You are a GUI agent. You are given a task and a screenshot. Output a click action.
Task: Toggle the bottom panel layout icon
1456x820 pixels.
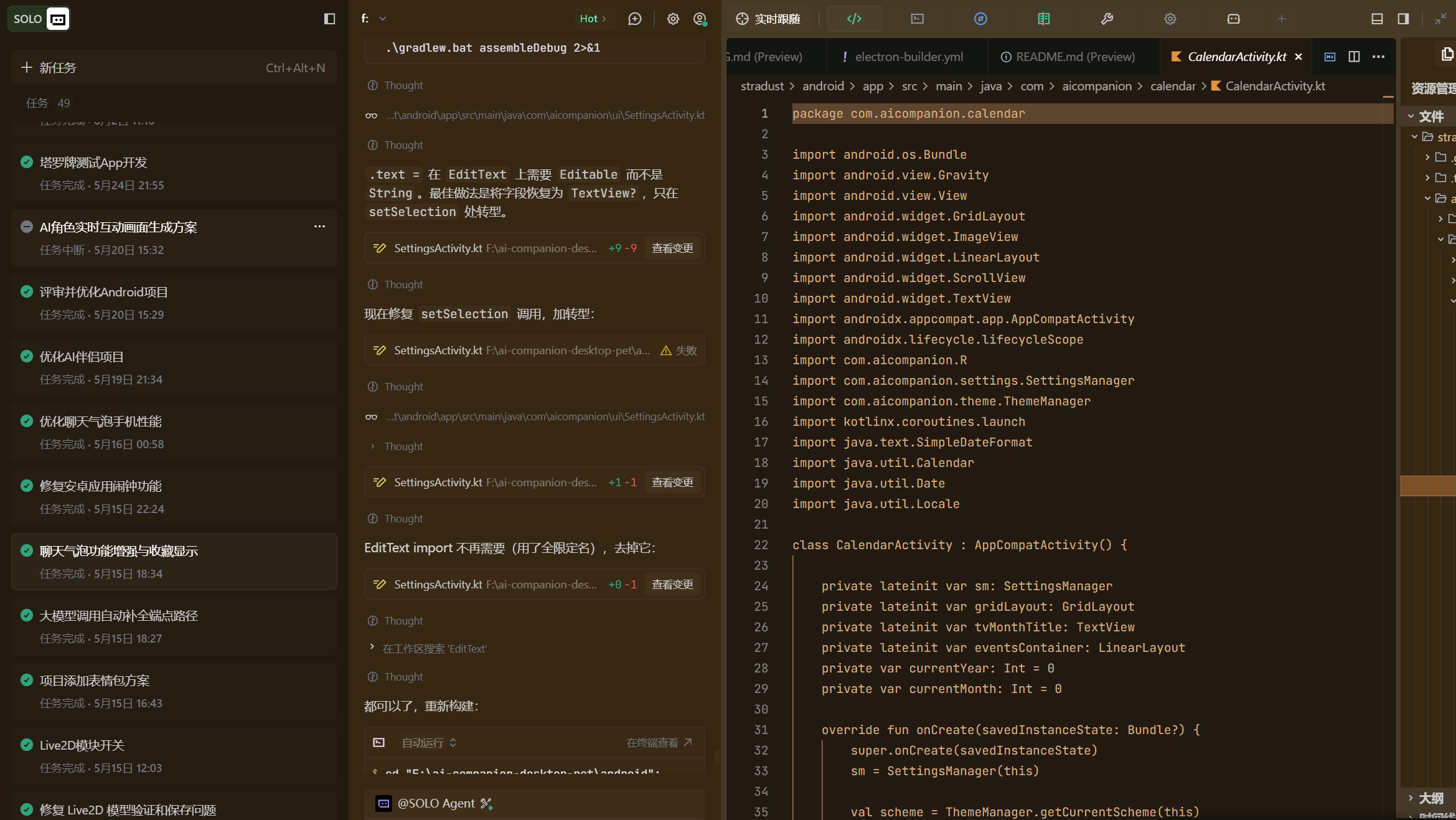(x=1377, y=19)
